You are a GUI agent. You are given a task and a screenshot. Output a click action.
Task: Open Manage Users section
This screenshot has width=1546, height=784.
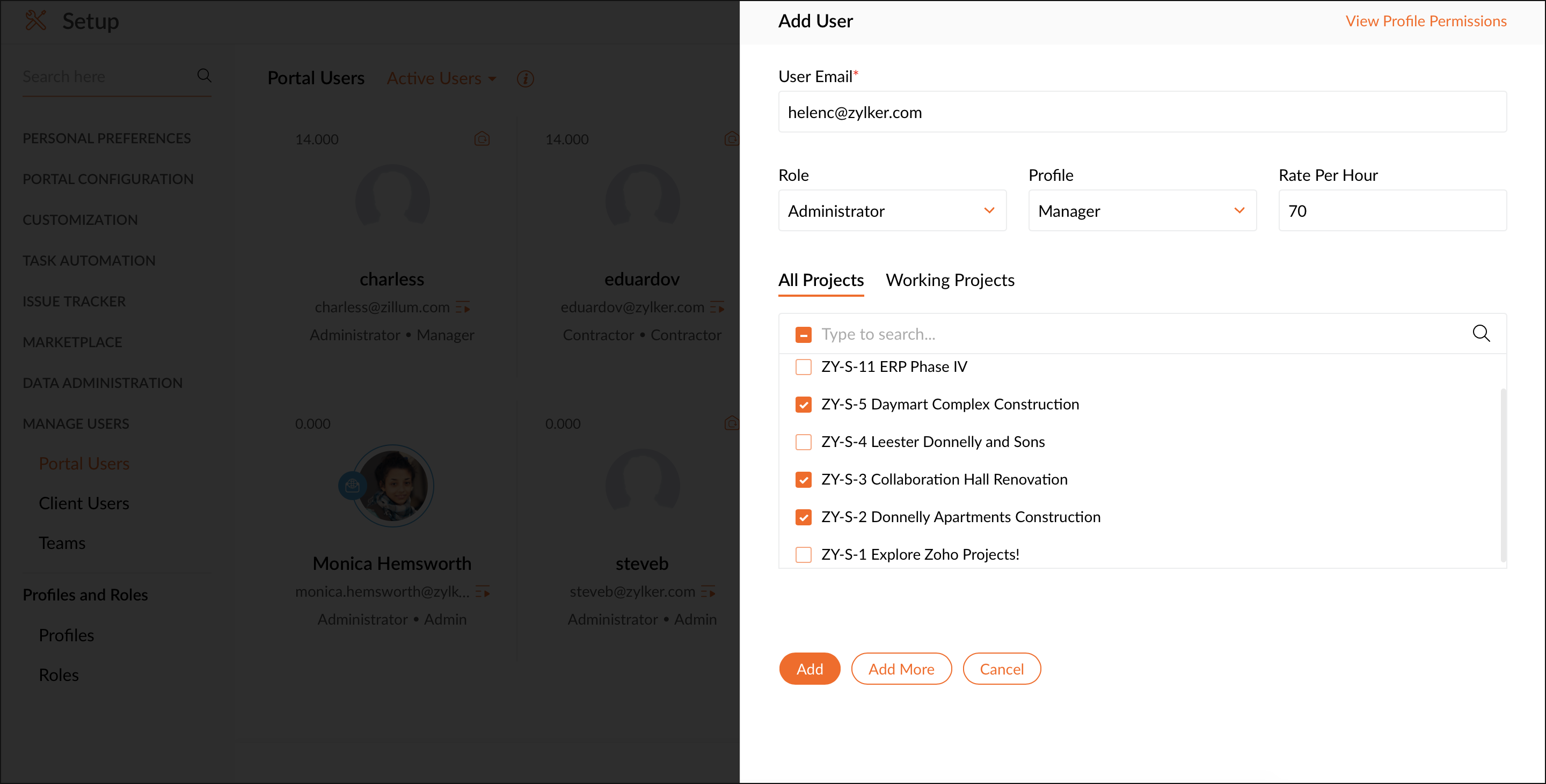tap(76, 424)
